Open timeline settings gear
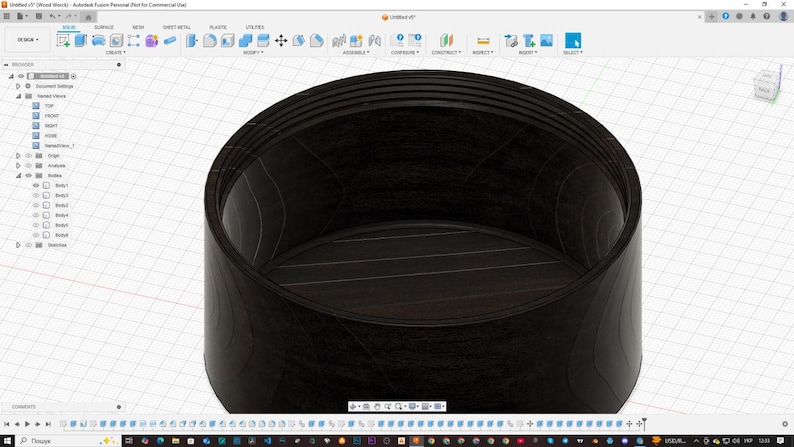 pos(785,424)
